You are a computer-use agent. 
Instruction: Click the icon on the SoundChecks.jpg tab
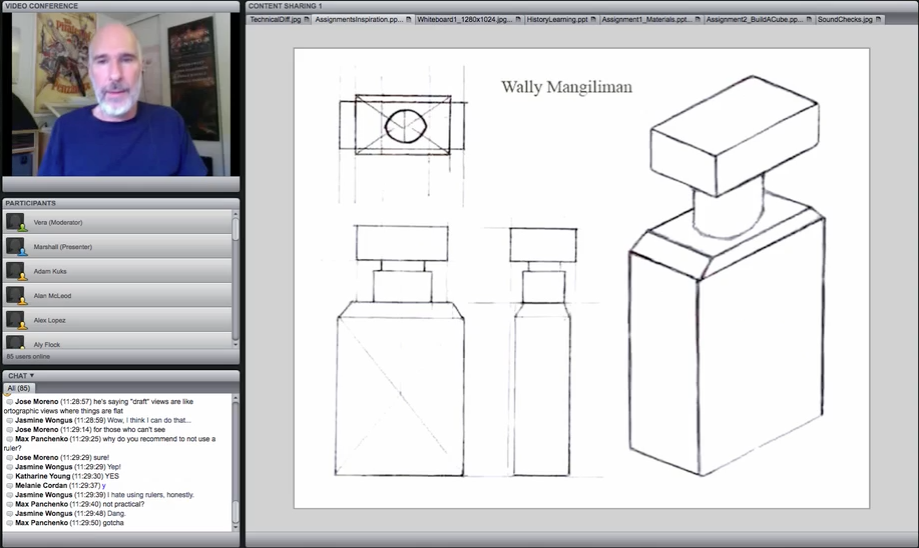coord(878,19)
